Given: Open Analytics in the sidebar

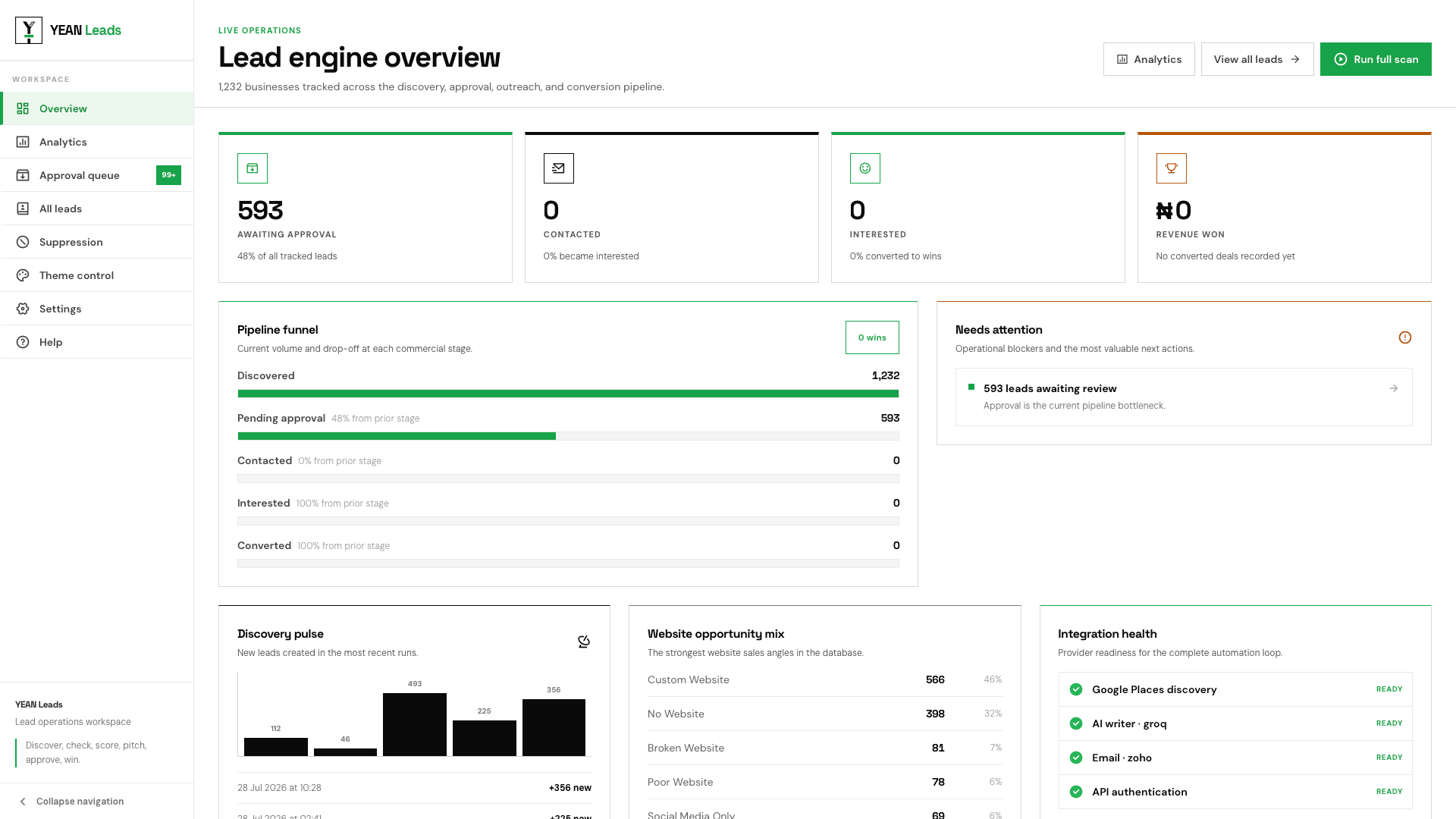Looking at the screenshot, I should (x=97, y=142).
